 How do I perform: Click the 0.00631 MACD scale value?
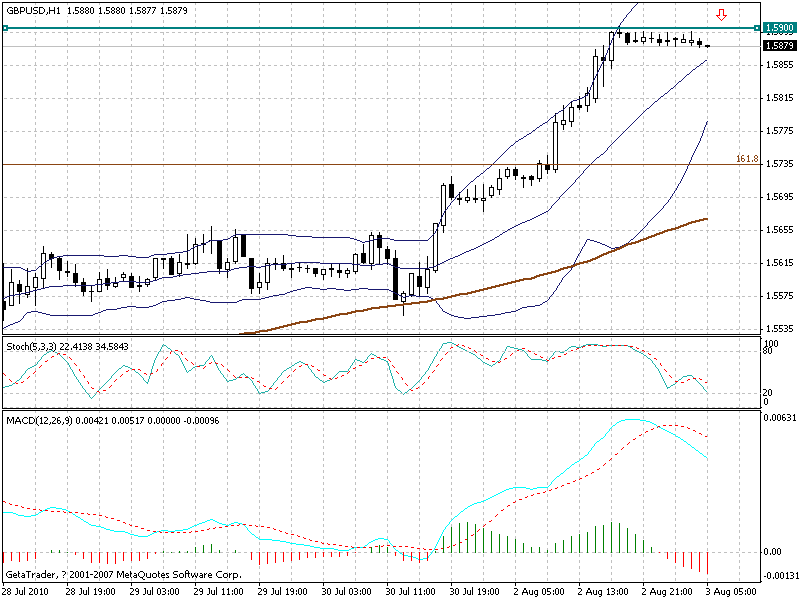coord(780,418)
